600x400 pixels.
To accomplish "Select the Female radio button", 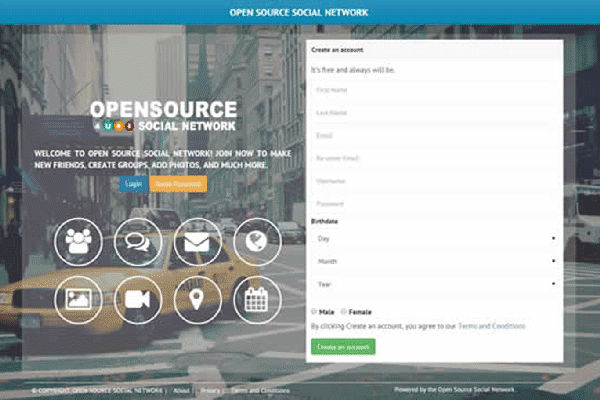I will tap(344, 312).
